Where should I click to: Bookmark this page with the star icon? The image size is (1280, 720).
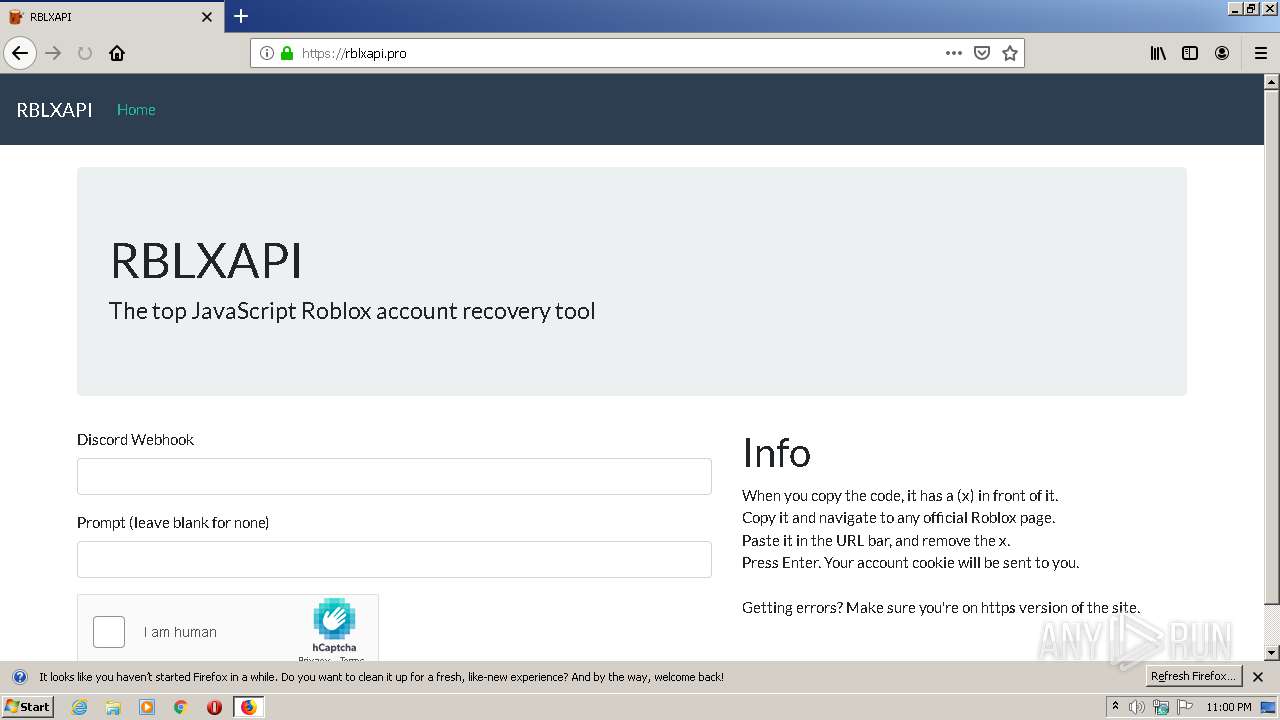1010,53
